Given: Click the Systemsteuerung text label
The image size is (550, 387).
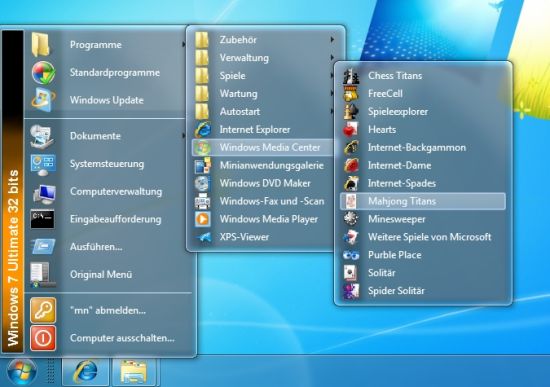Looking at the screenshot, I should [x=107, y=164].
